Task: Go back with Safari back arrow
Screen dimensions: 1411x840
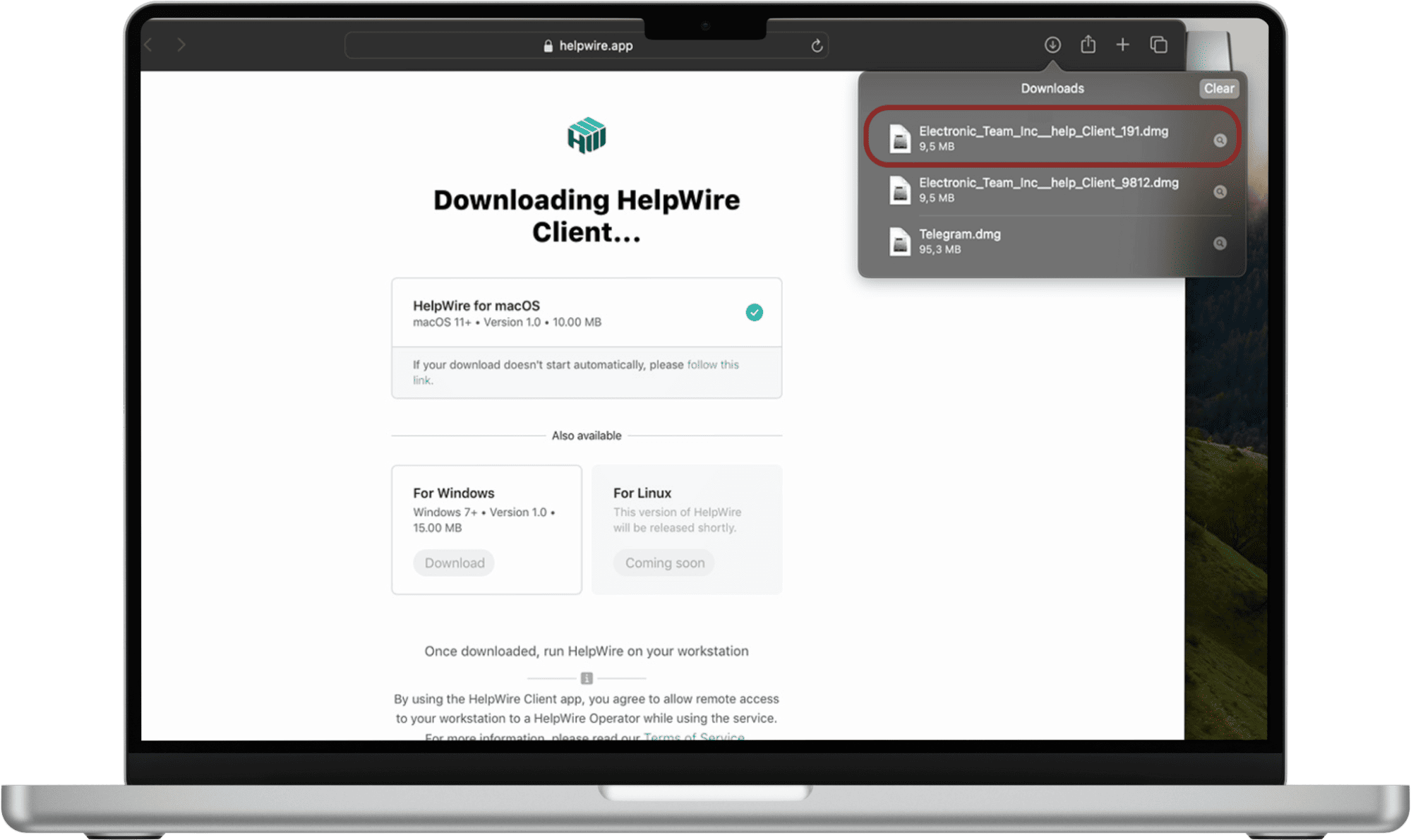Action: tap(148, 45)
